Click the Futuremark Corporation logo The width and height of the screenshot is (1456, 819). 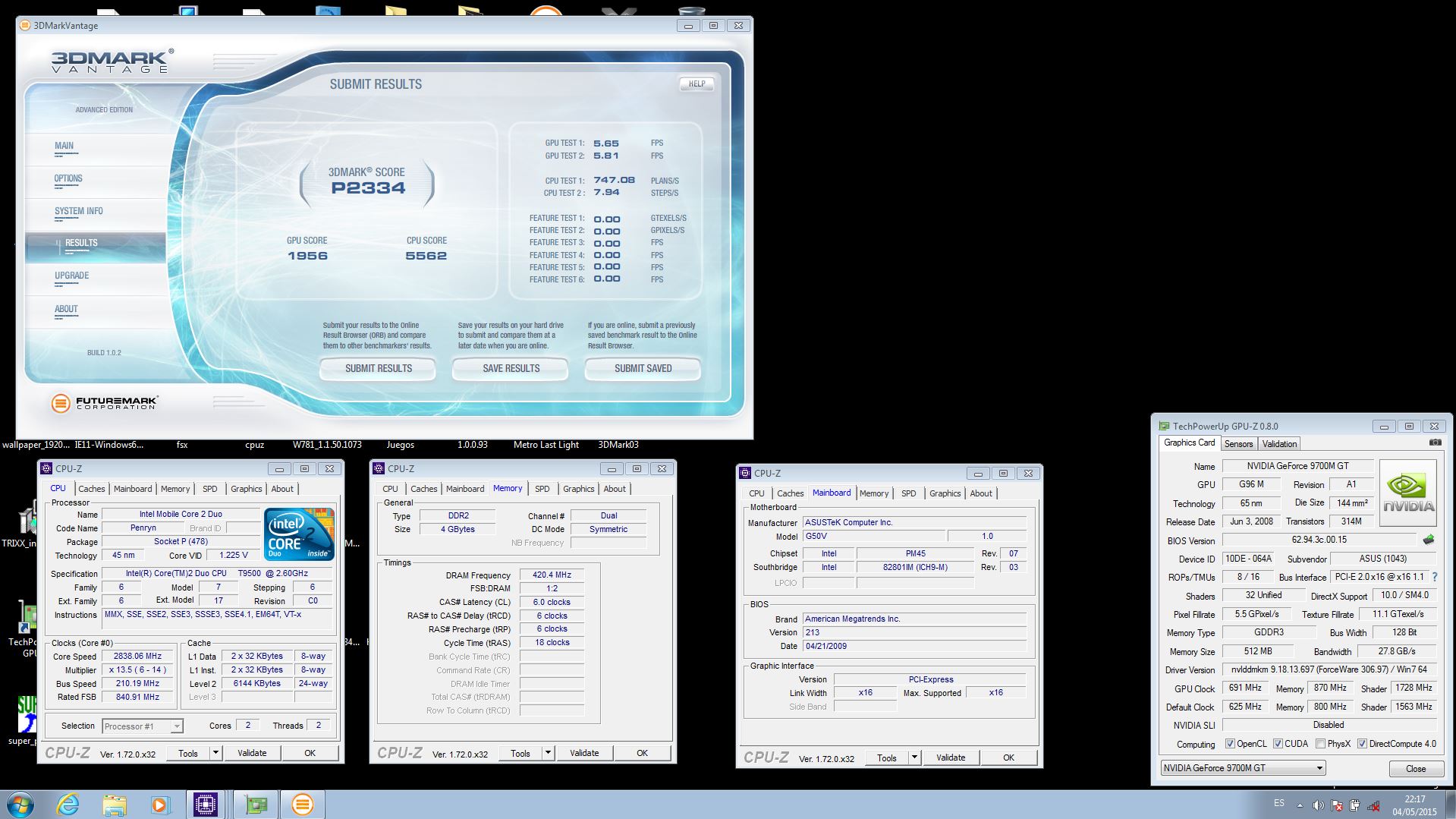click(105, 402)
